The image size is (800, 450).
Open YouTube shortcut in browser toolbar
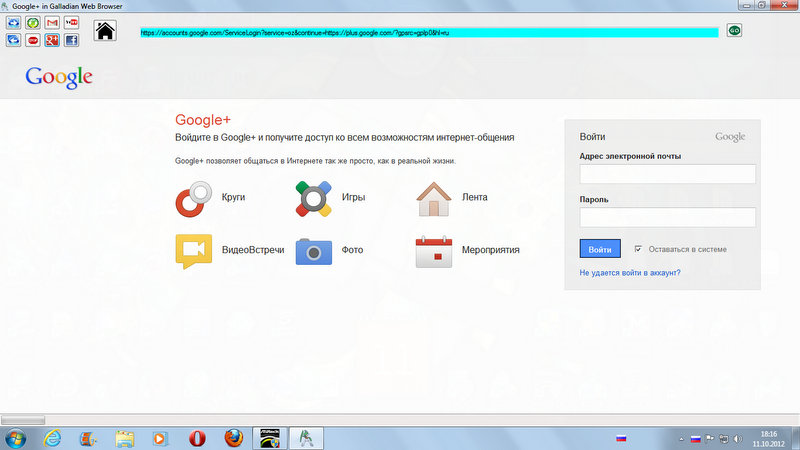(x=71, y=22)
